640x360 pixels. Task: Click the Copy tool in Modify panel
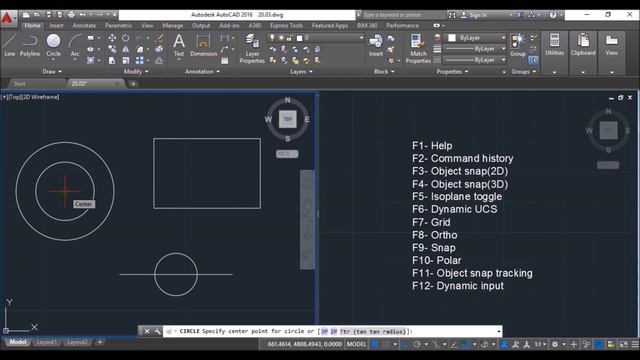pos(112,49)
